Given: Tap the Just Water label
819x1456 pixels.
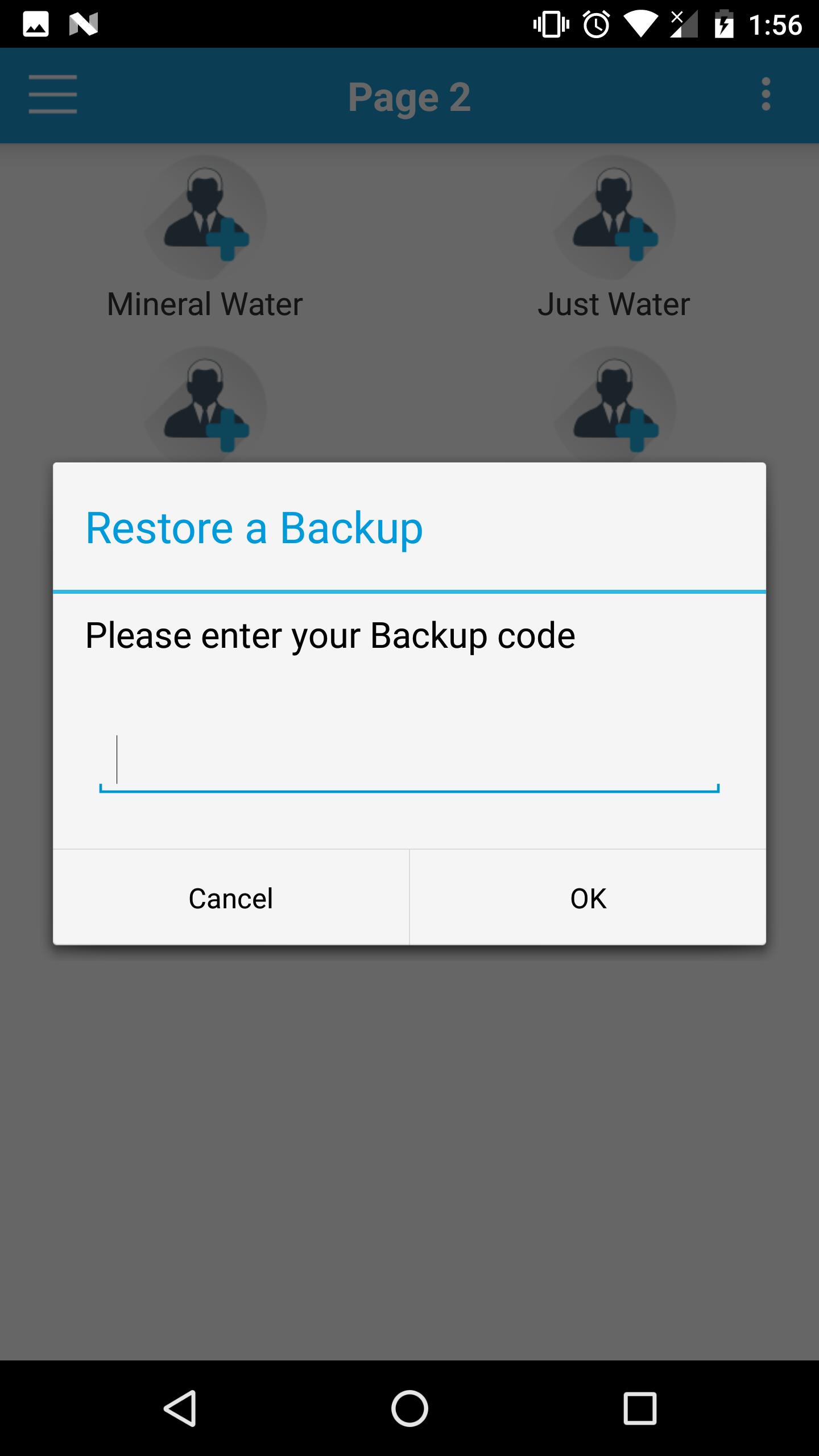Looking at the screenshot, I should pos(614,304).
